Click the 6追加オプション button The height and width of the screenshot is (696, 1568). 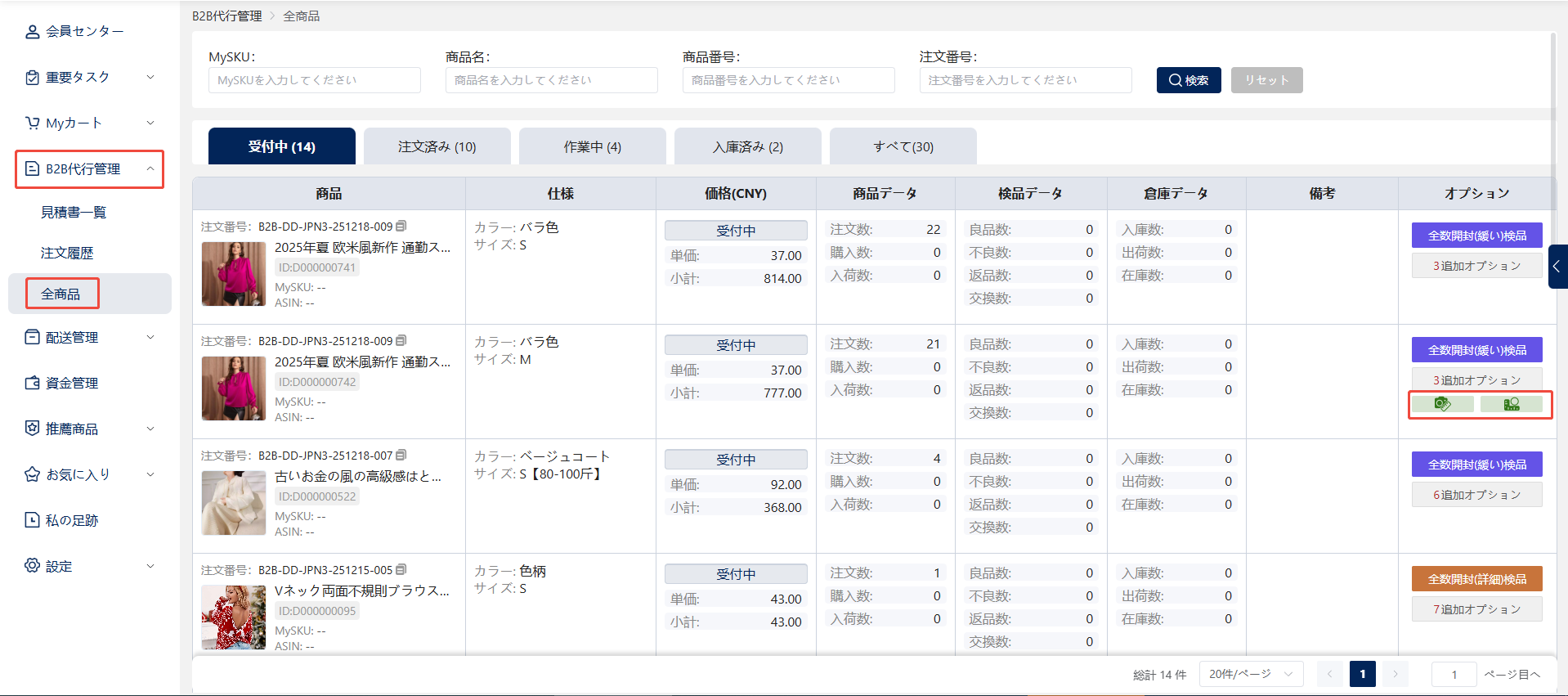(x=1477, y=495)
